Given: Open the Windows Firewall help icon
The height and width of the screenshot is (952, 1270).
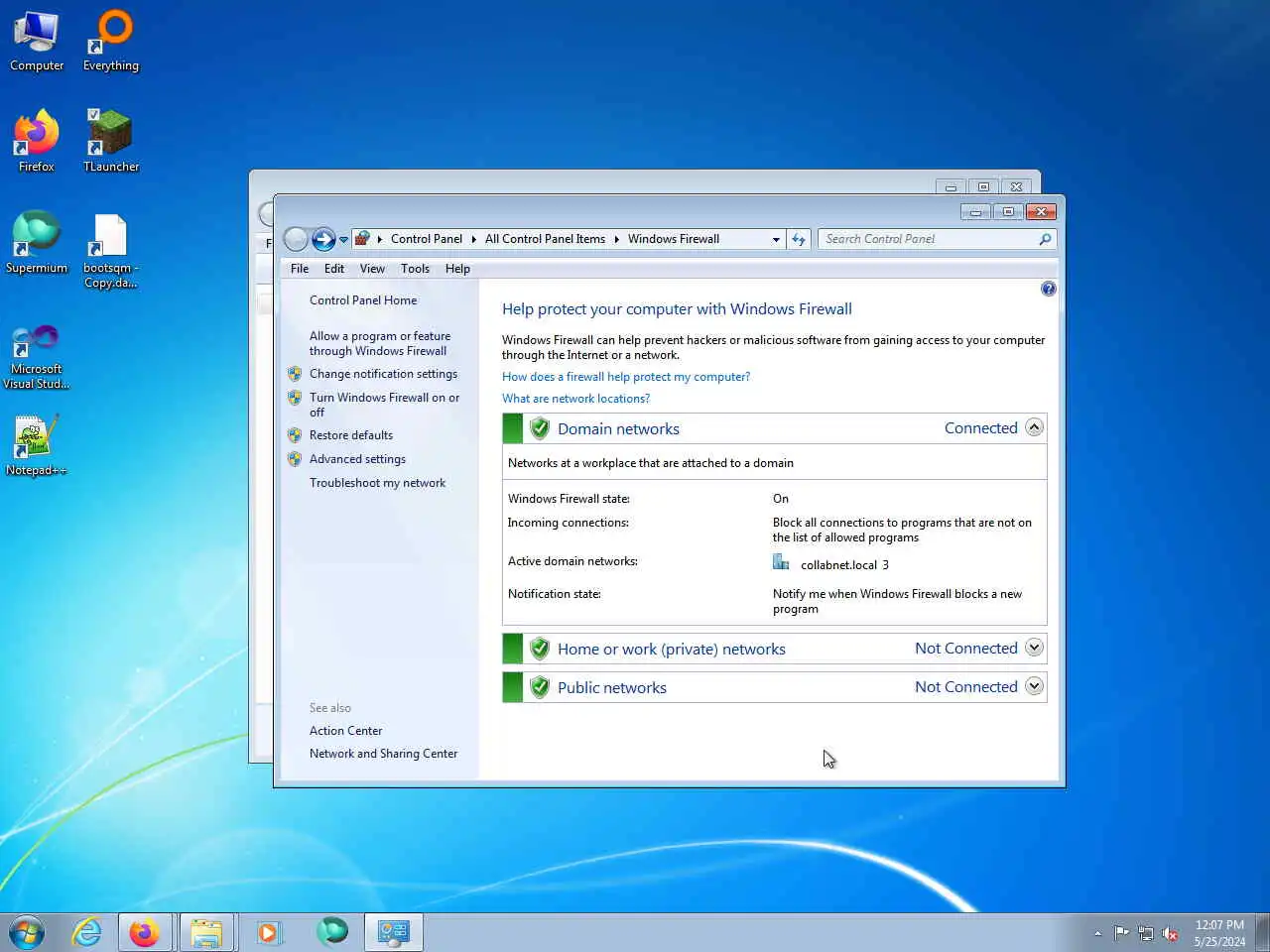Looking at the screenshot, I should point(1048,289).
